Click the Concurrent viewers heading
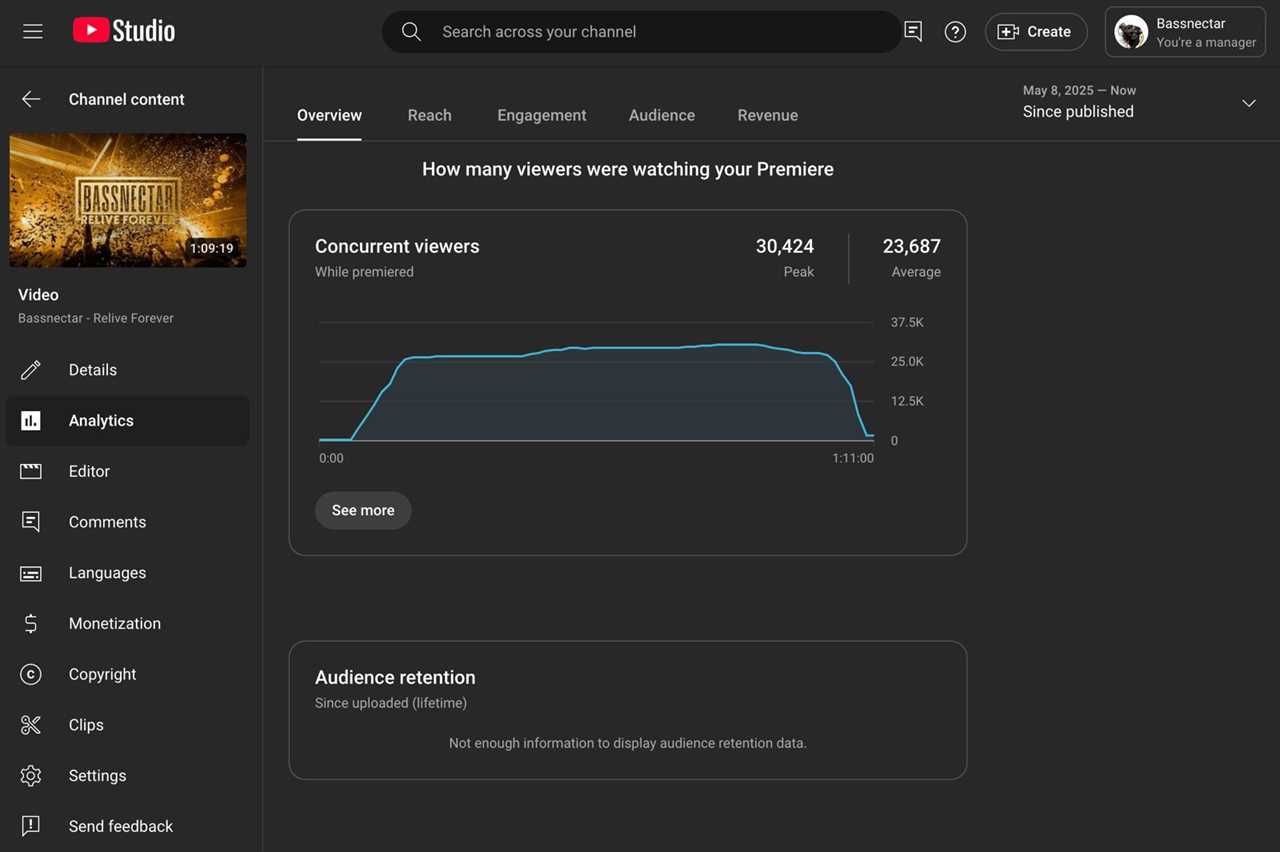 click(x=397, y=246)
